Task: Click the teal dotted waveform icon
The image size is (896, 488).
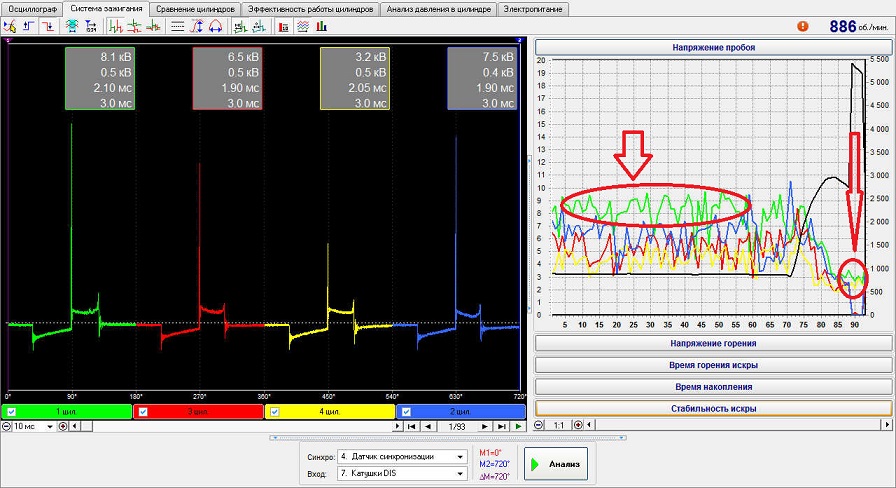Action: tap(259, 26)
